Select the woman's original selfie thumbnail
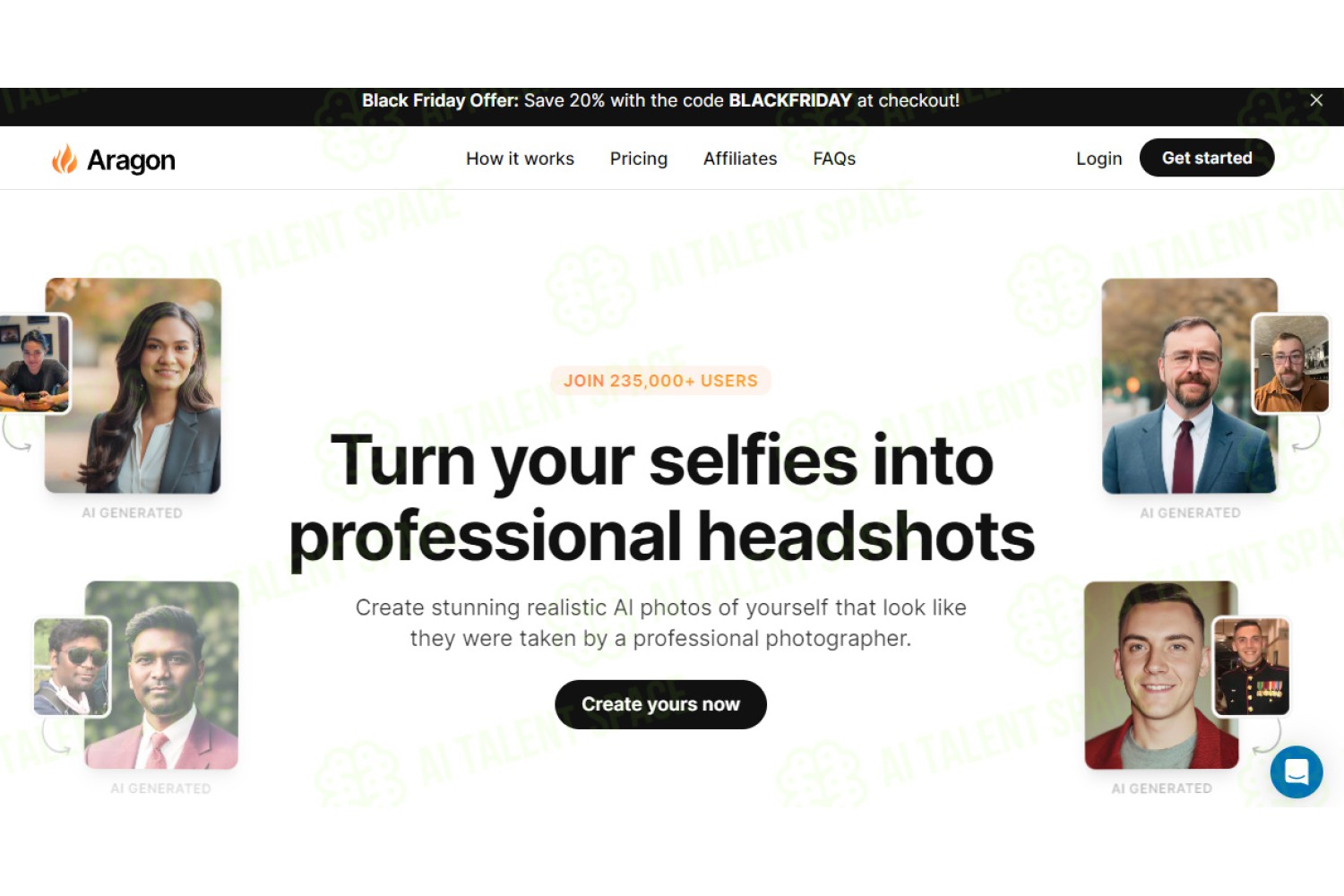1344x896 pixels. 34,364
